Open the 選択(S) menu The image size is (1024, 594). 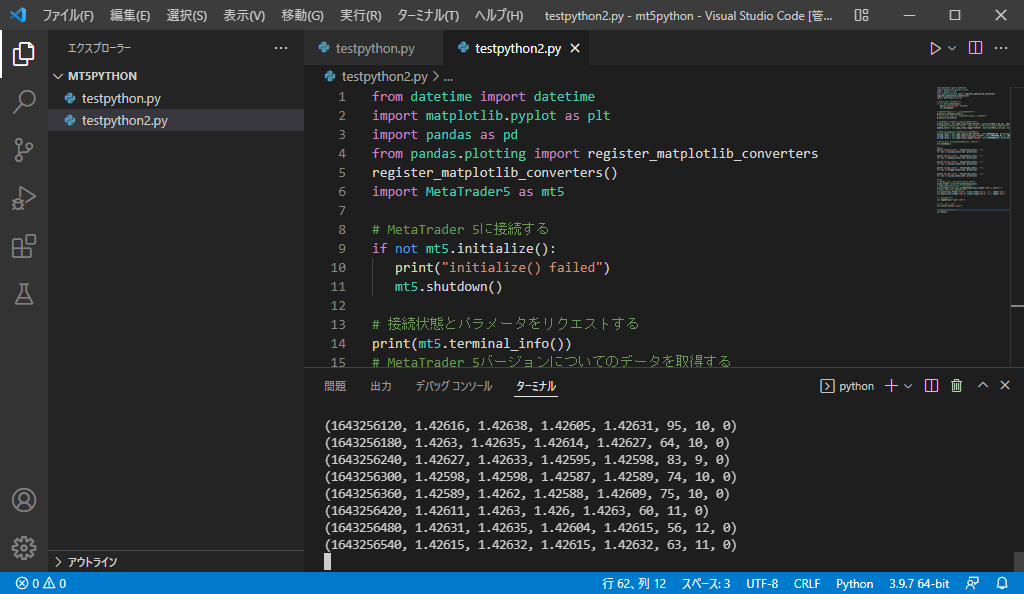click(187, 15)
